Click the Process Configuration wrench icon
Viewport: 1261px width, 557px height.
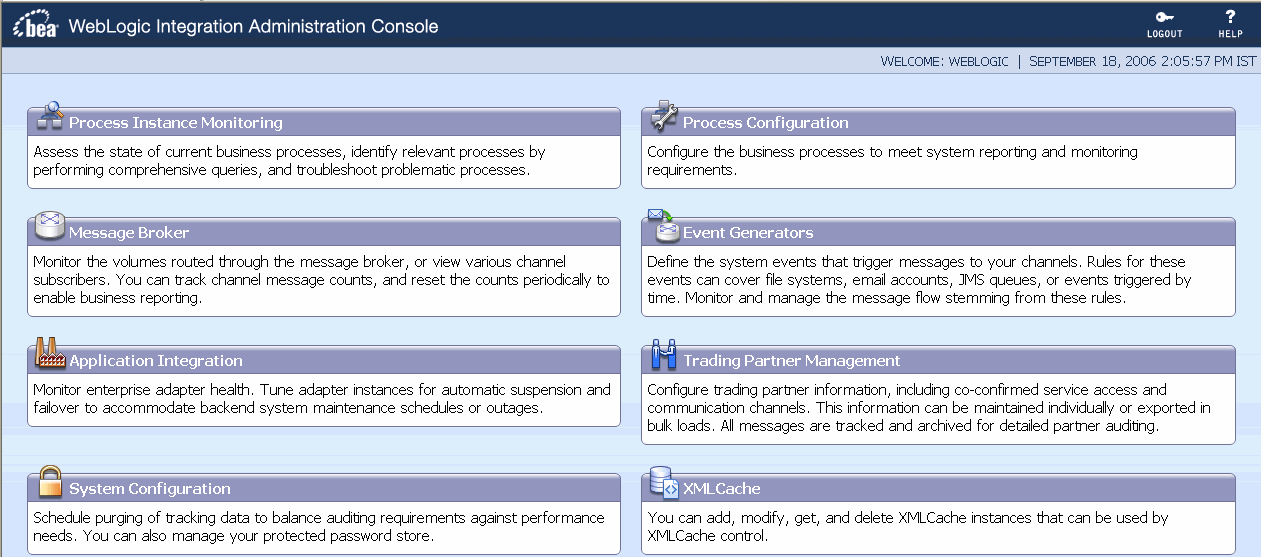click(664, 116)
